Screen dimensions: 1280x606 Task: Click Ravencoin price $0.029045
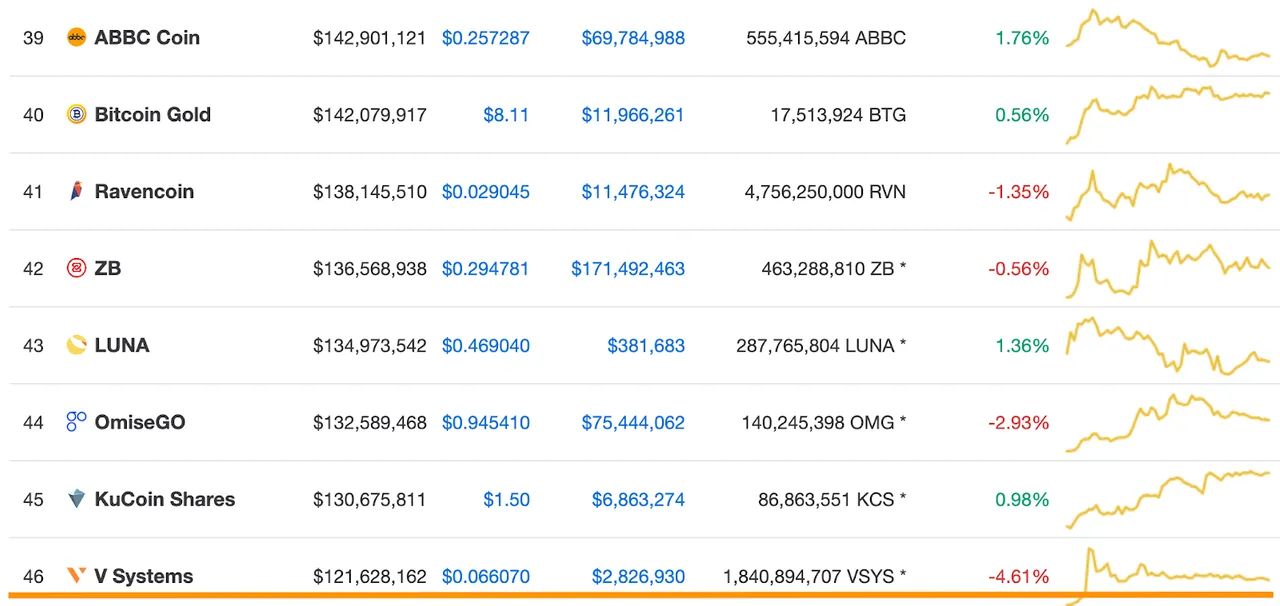[486, 192]
